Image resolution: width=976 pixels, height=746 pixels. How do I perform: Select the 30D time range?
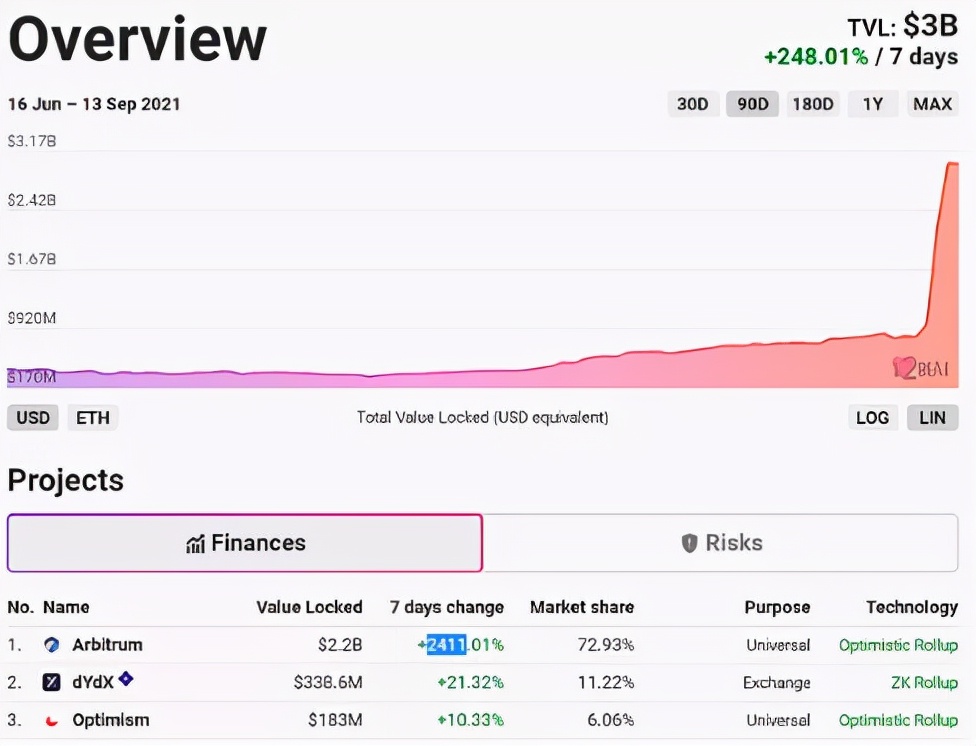(692, 104)
